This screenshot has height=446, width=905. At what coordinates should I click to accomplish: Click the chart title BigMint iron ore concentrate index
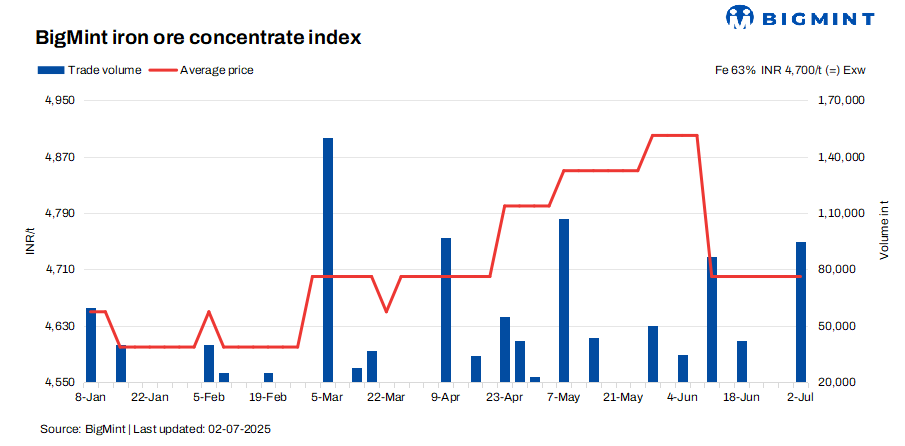pyautogui.click(x=198, y=38)
